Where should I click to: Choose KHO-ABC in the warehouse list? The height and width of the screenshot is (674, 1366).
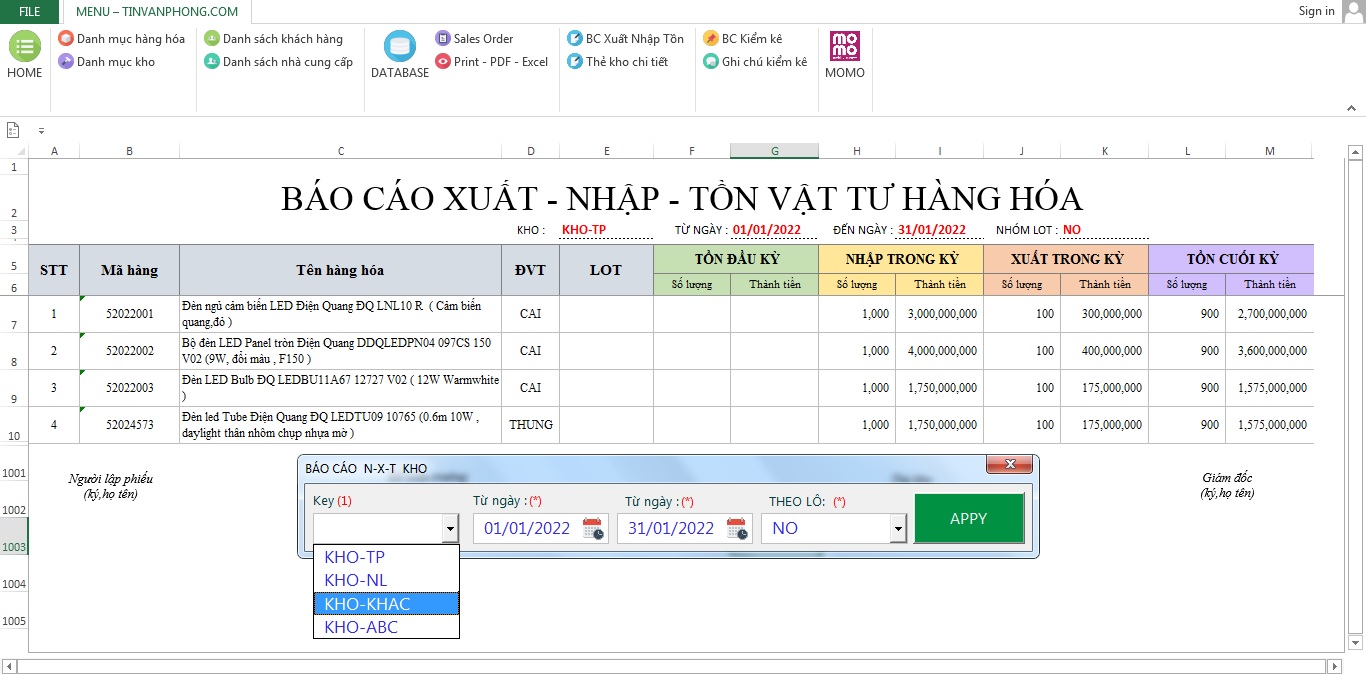pos(361,627)
